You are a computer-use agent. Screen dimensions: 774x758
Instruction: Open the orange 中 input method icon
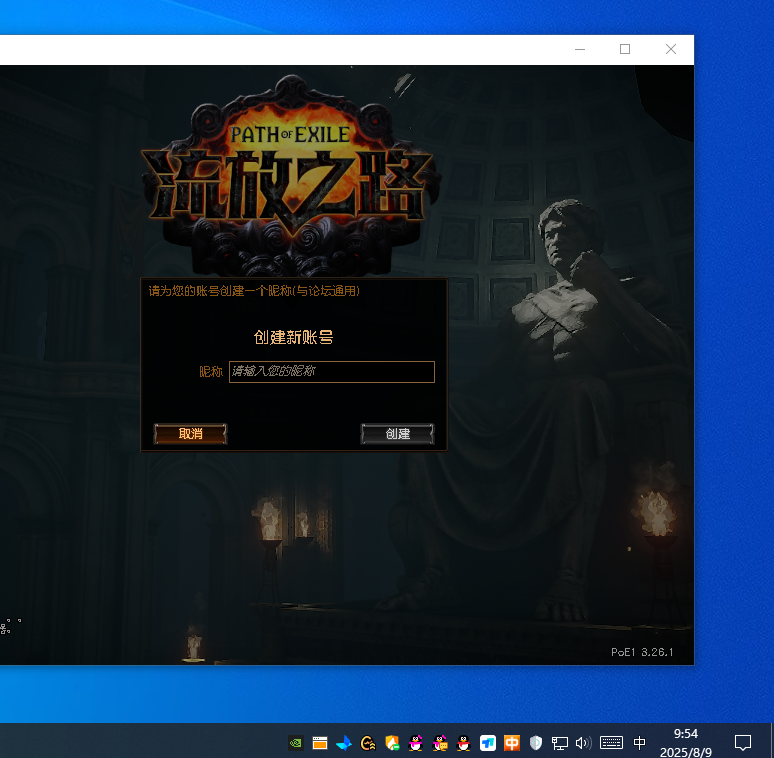tap(511, 743)
